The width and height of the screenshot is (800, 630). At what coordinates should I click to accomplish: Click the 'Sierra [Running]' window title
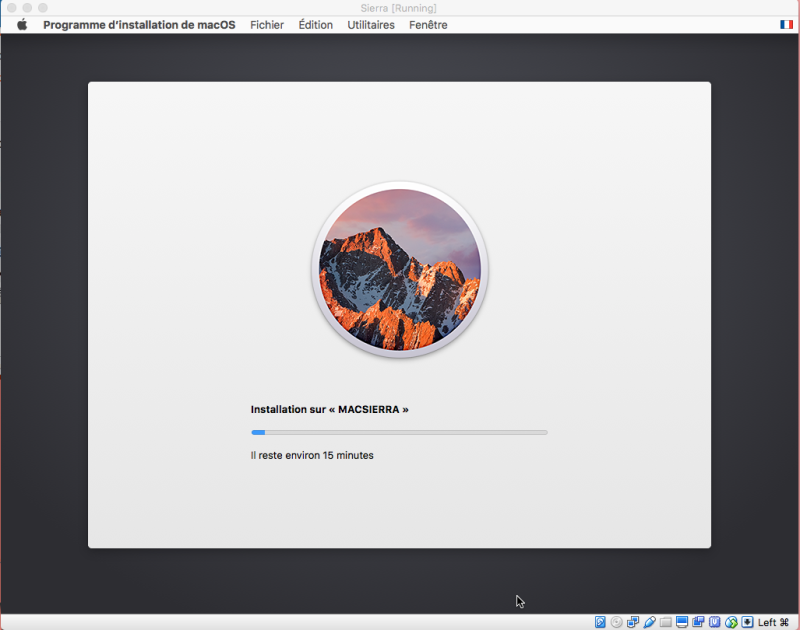(x=398, y=8)
